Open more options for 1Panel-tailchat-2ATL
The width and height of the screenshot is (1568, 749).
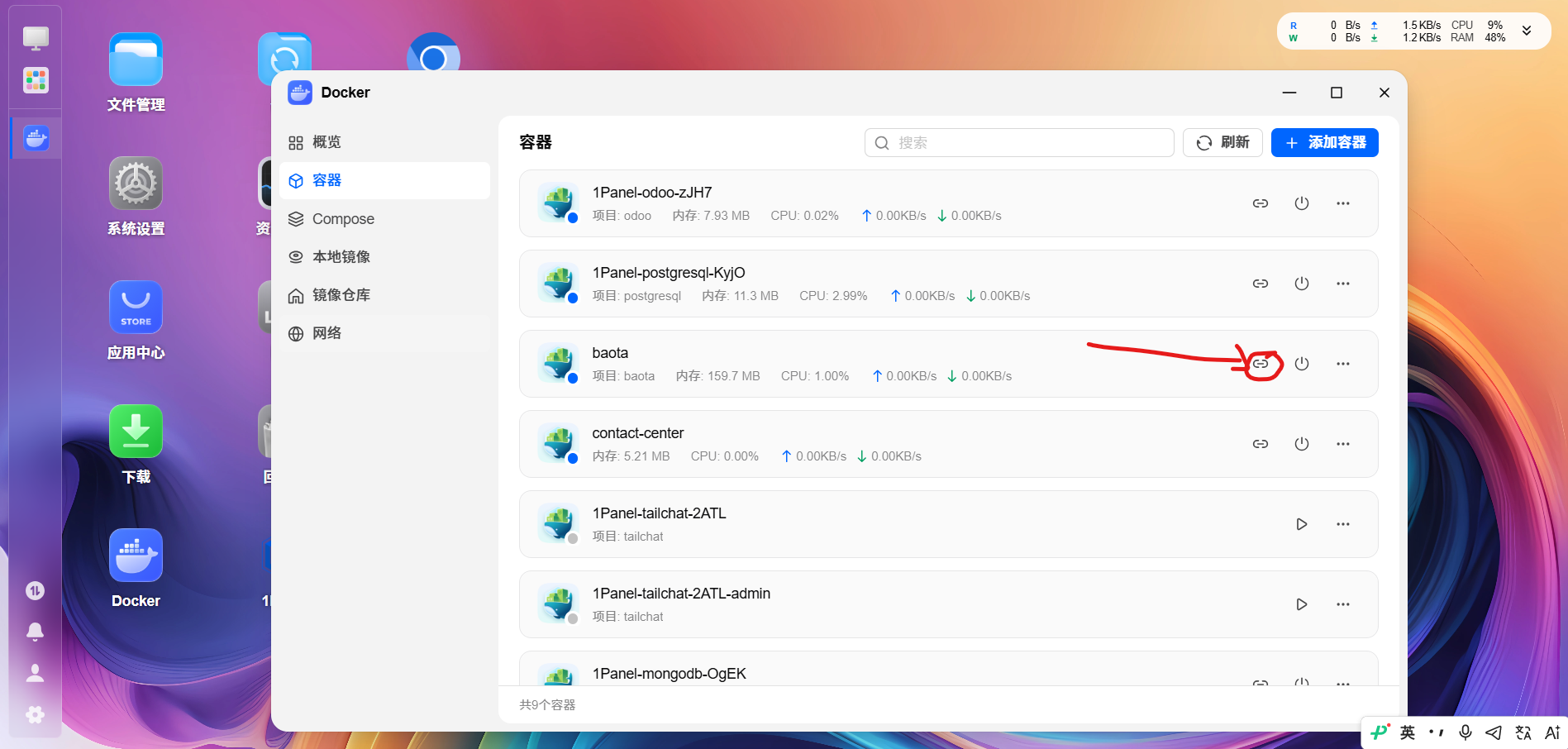click(1342, 524)
